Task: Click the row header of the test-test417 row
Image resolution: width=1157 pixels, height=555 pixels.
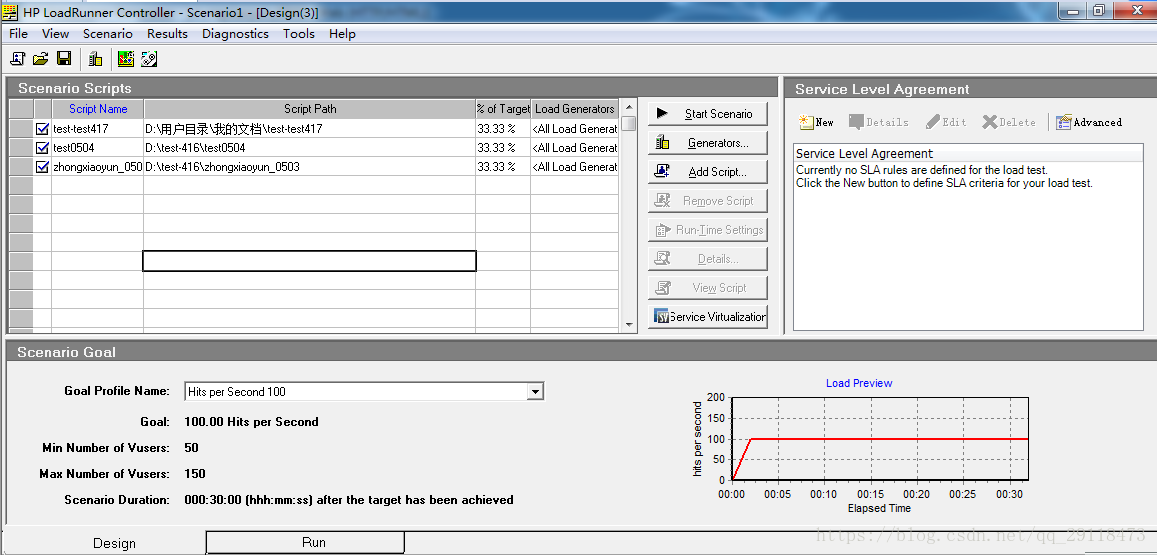Action: tap(21, 128)
